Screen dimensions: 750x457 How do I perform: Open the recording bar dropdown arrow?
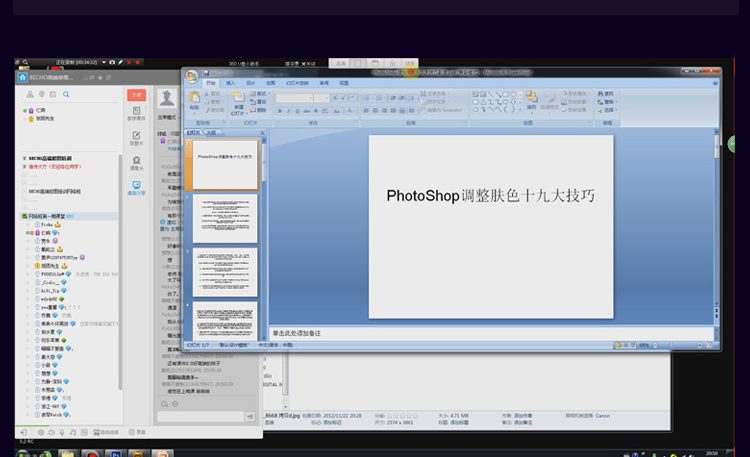[x=104, y=62]
